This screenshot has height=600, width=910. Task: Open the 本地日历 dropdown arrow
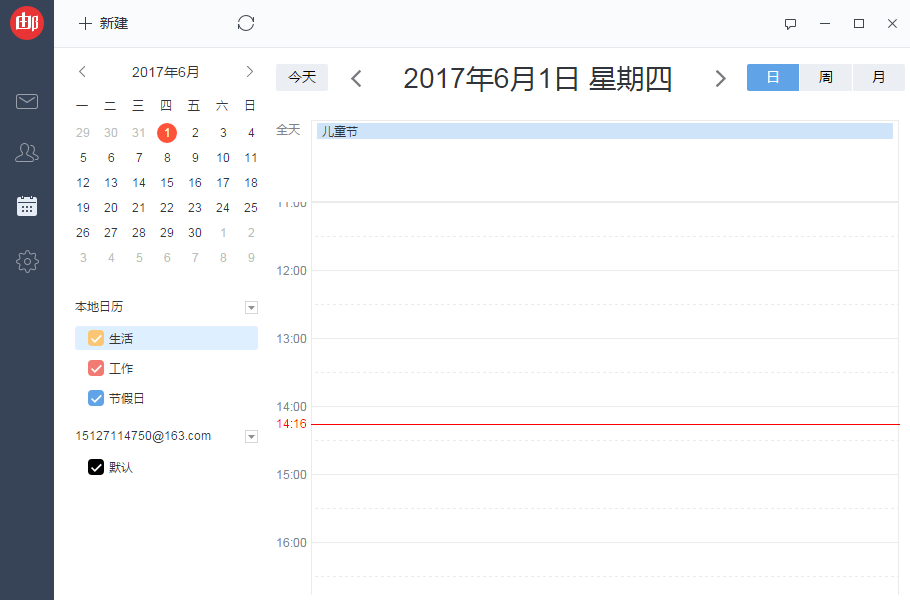251,307
